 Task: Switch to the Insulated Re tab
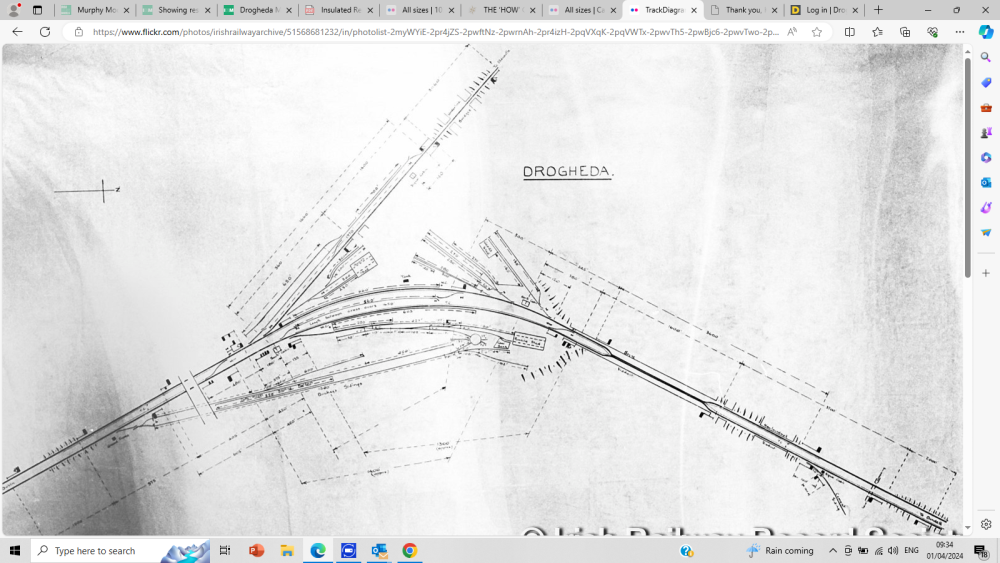tap(338, 10)
